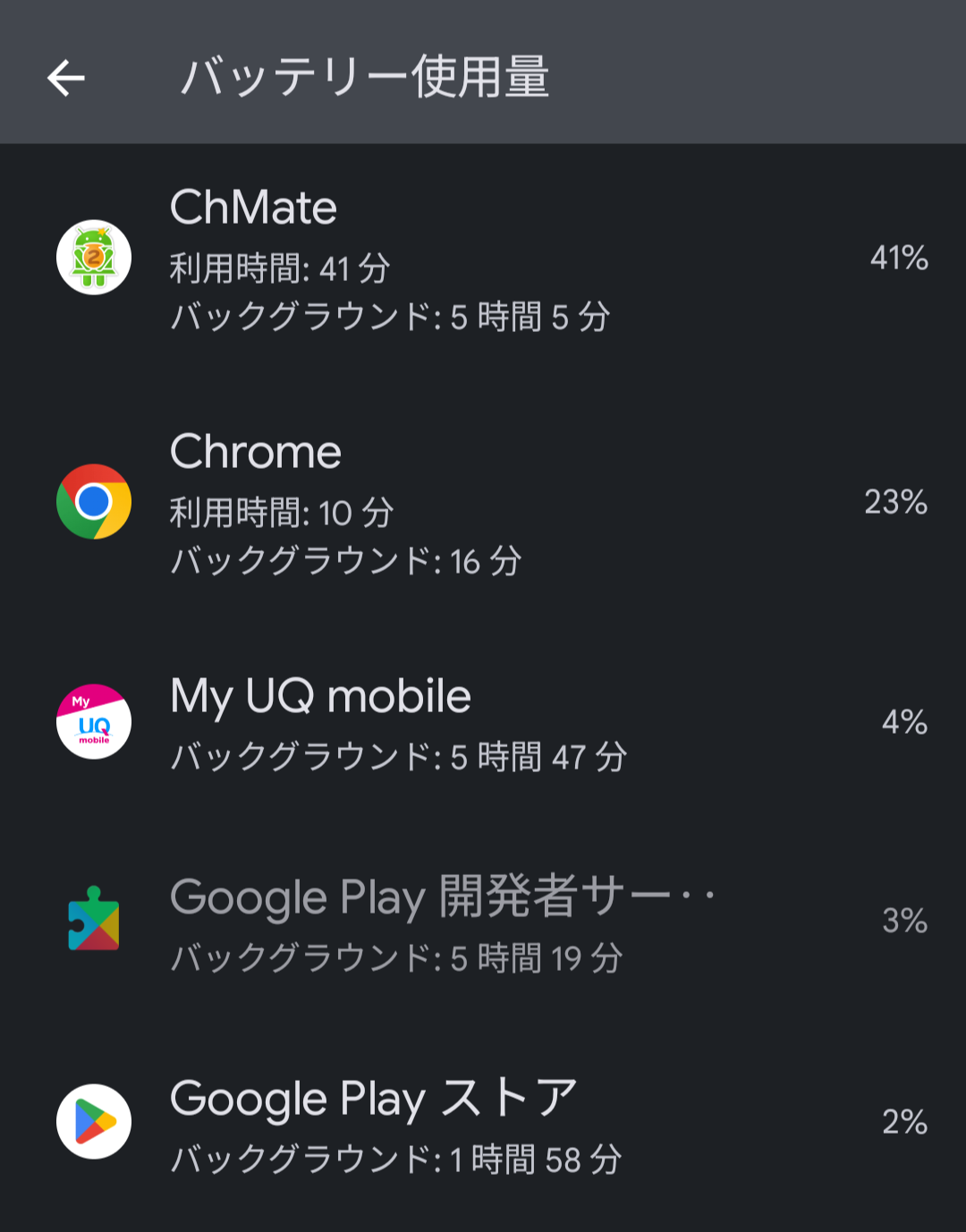
Task: Tap Chrome's 23% usage value
Action: click(x=895, y=503)
